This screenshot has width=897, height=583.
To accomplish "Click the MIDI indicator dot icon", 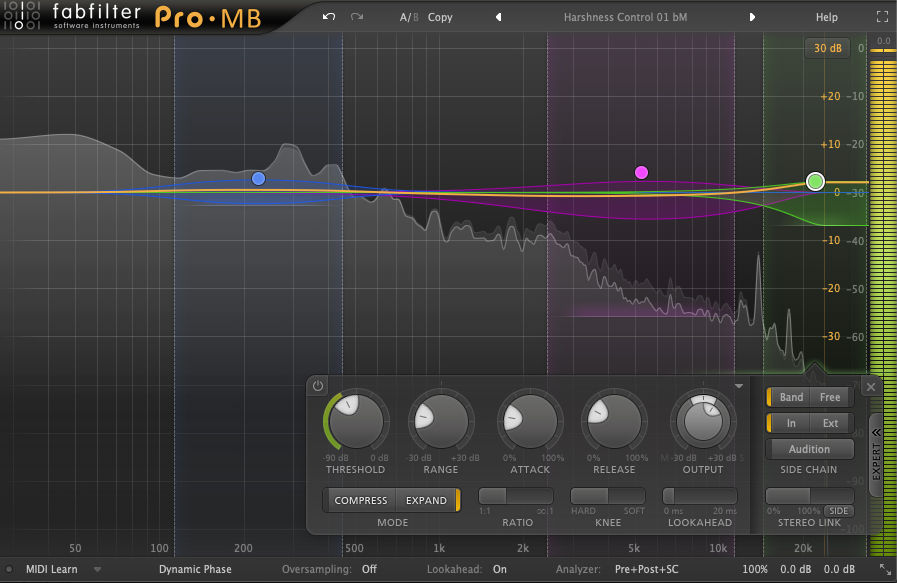I will pyautogui.click(x=9, y=570).
